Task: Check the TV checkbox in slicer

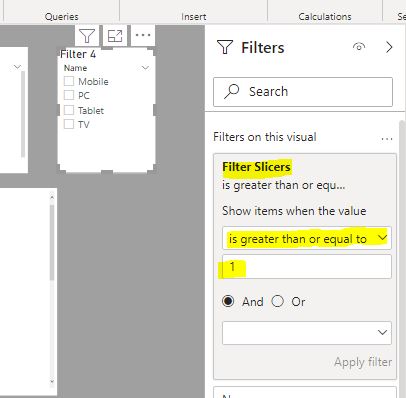Action: [69, 124]
